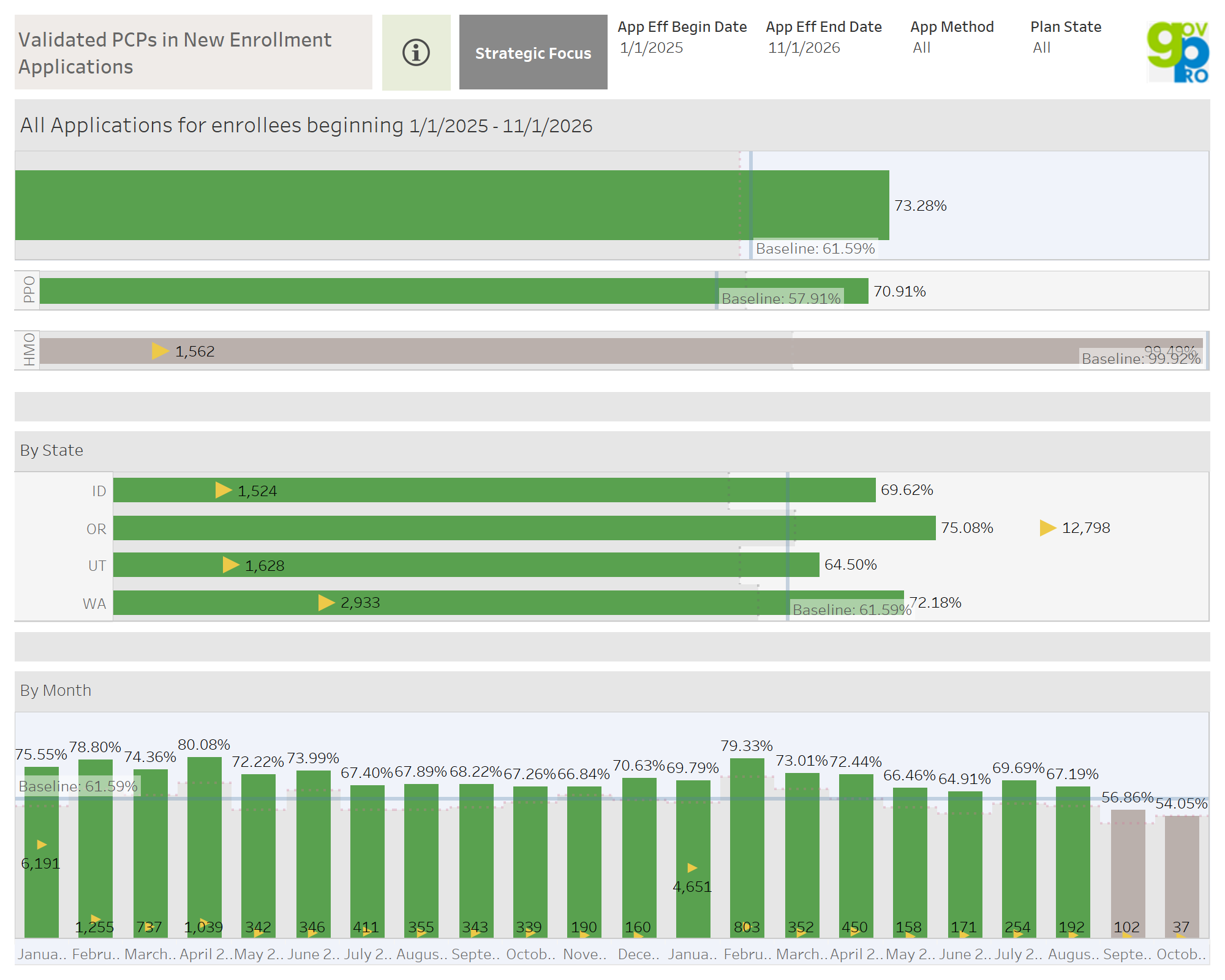Select the 64.50% value label
The image size is (1225, 980).
(851, 565)
